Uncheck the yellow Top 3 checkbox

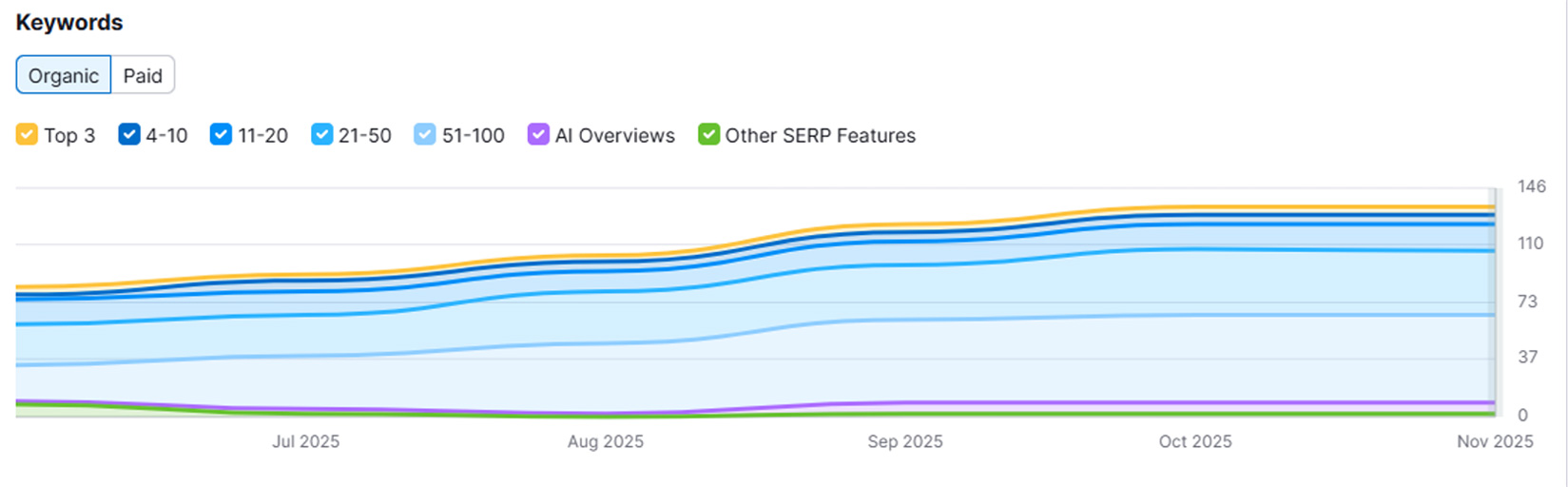click(27, 135)
